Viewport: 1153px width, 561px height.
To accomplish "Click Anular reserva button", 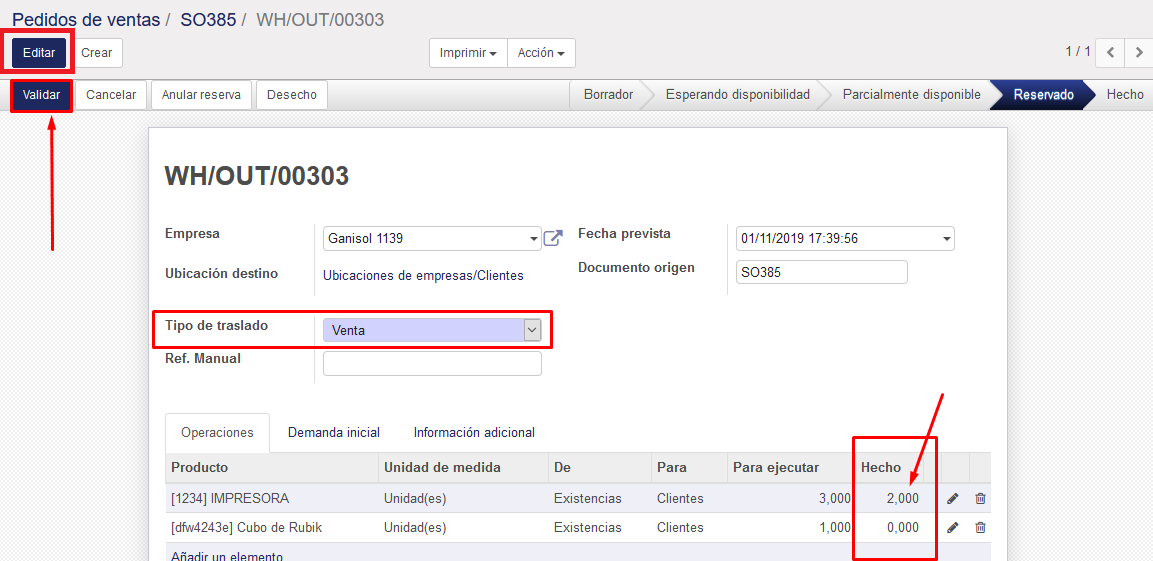I will tap(201, 95).
